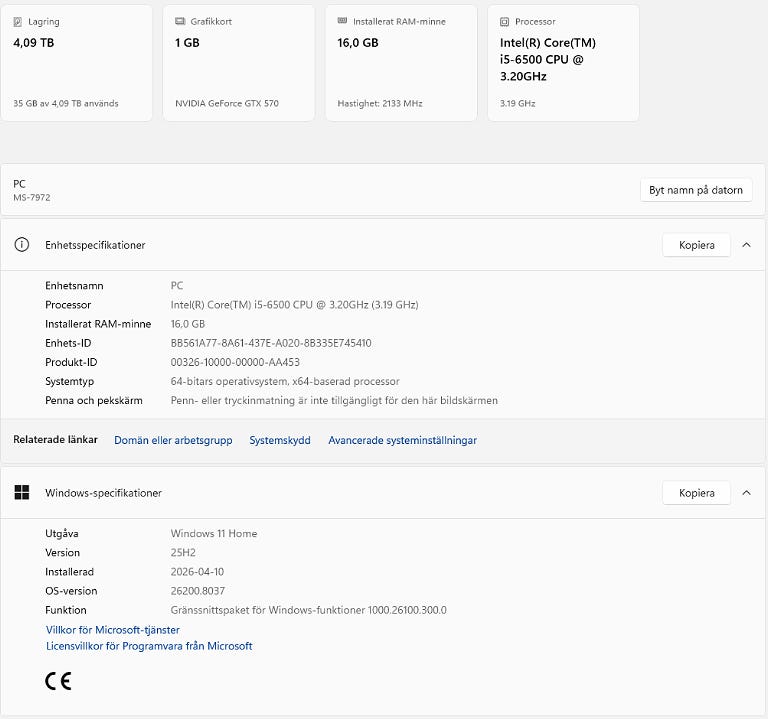
Task: Open the Systemskydd link
Action: 280,440
